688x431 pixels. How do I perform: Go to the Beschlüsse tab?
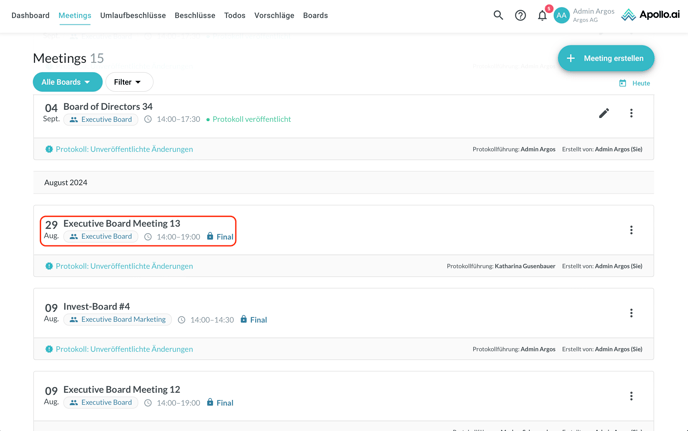coord(195,16)
